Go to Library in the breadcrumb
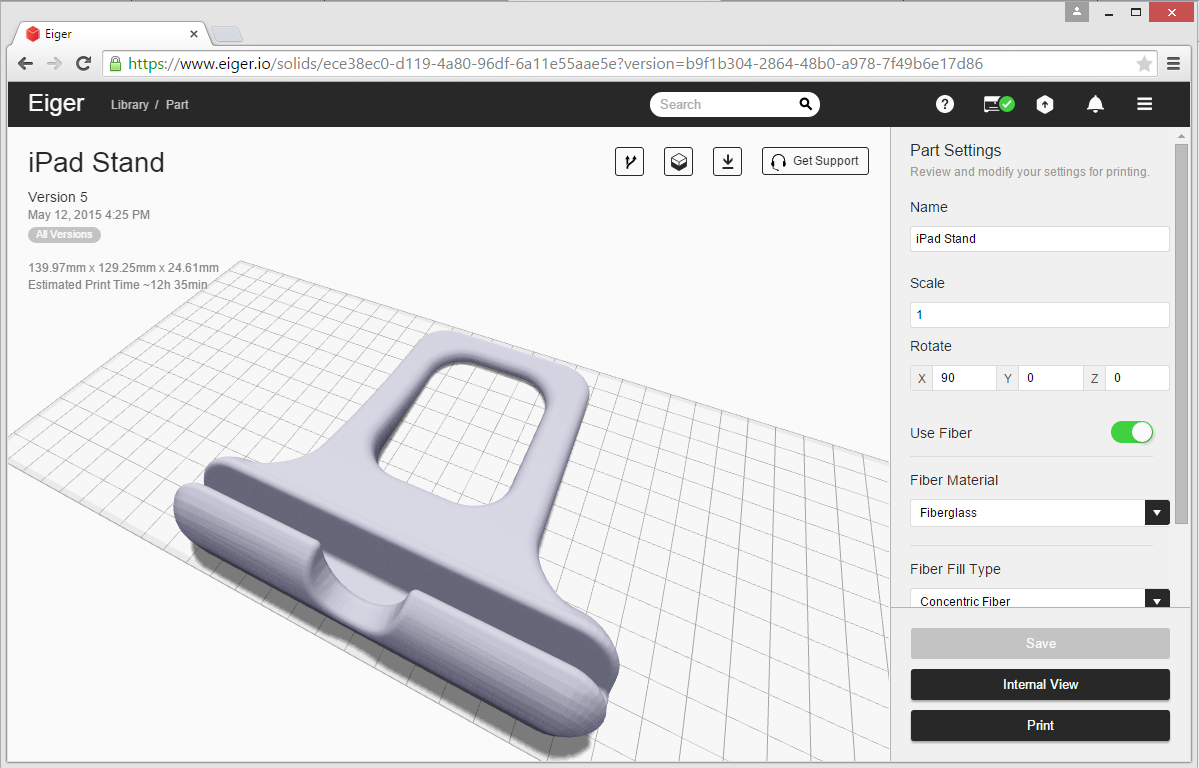 tap(130, 105)
